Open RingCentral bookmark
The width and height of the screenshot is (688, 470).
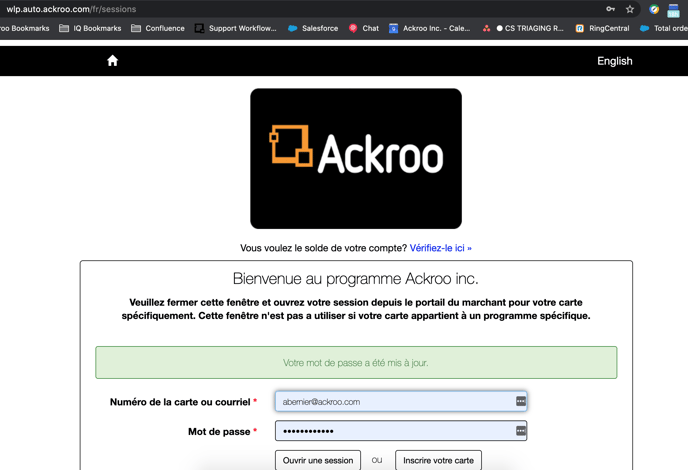coord(602,28)
